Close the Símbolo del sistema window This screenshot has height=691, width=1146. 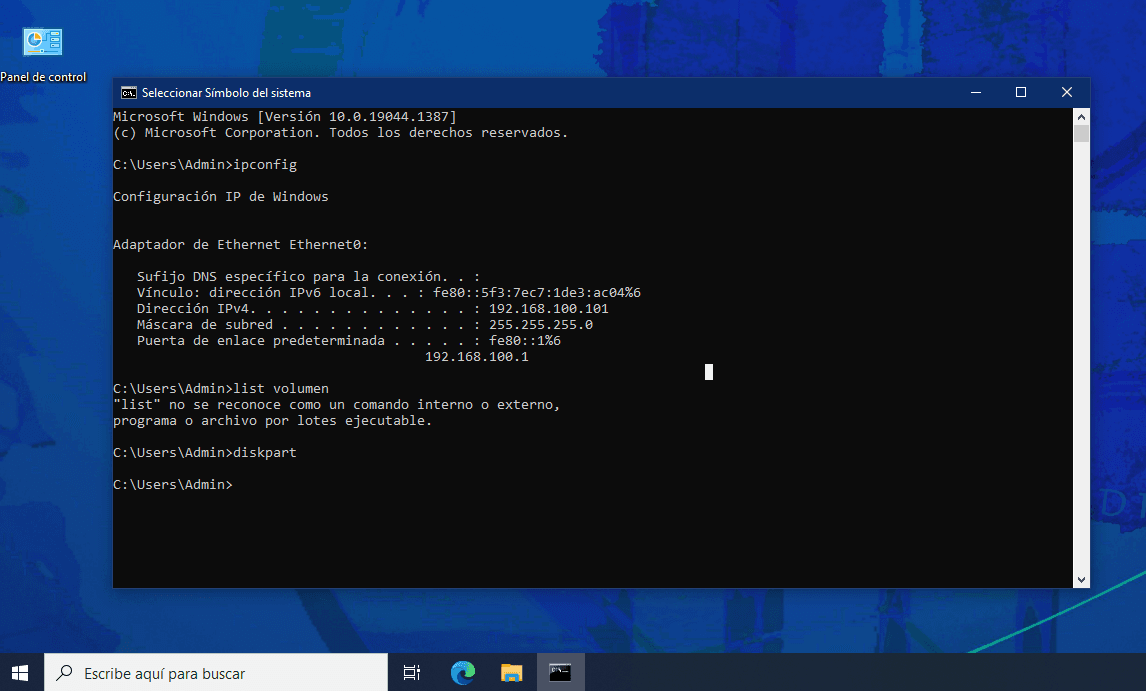[x=1067, y=93]
